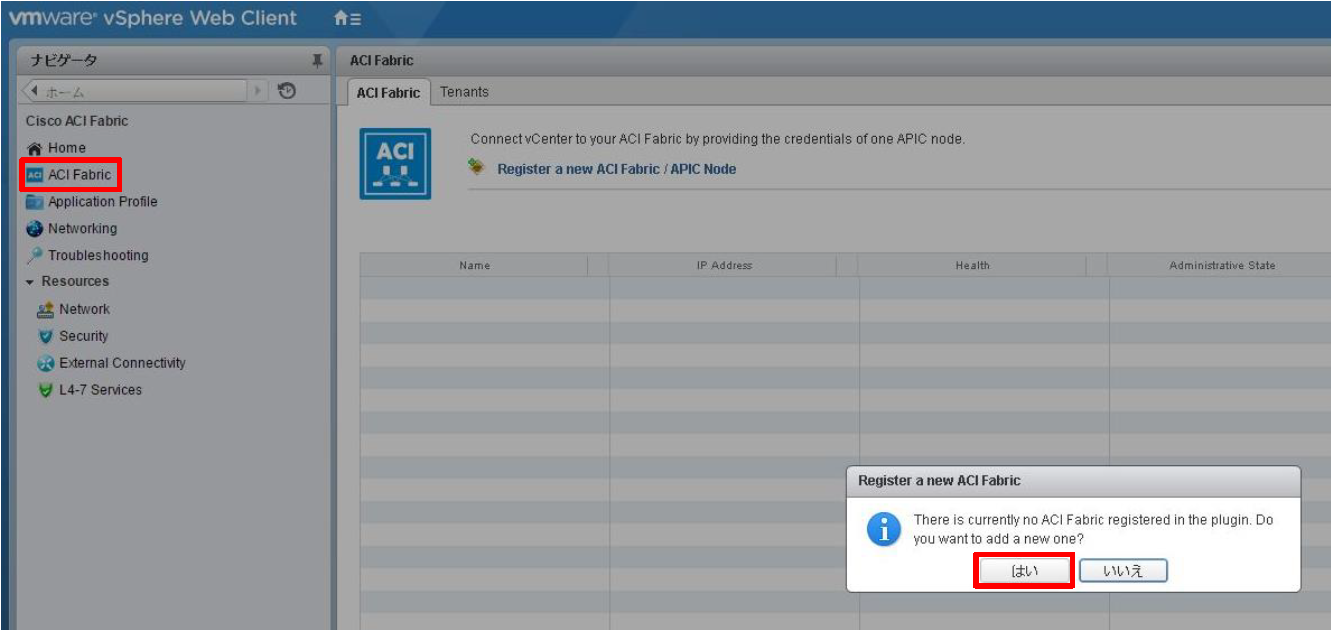Open Register a new ACI Fabric / APIC Node link
The width and height of the screenshot is (1335, 635).
point(617,168)
